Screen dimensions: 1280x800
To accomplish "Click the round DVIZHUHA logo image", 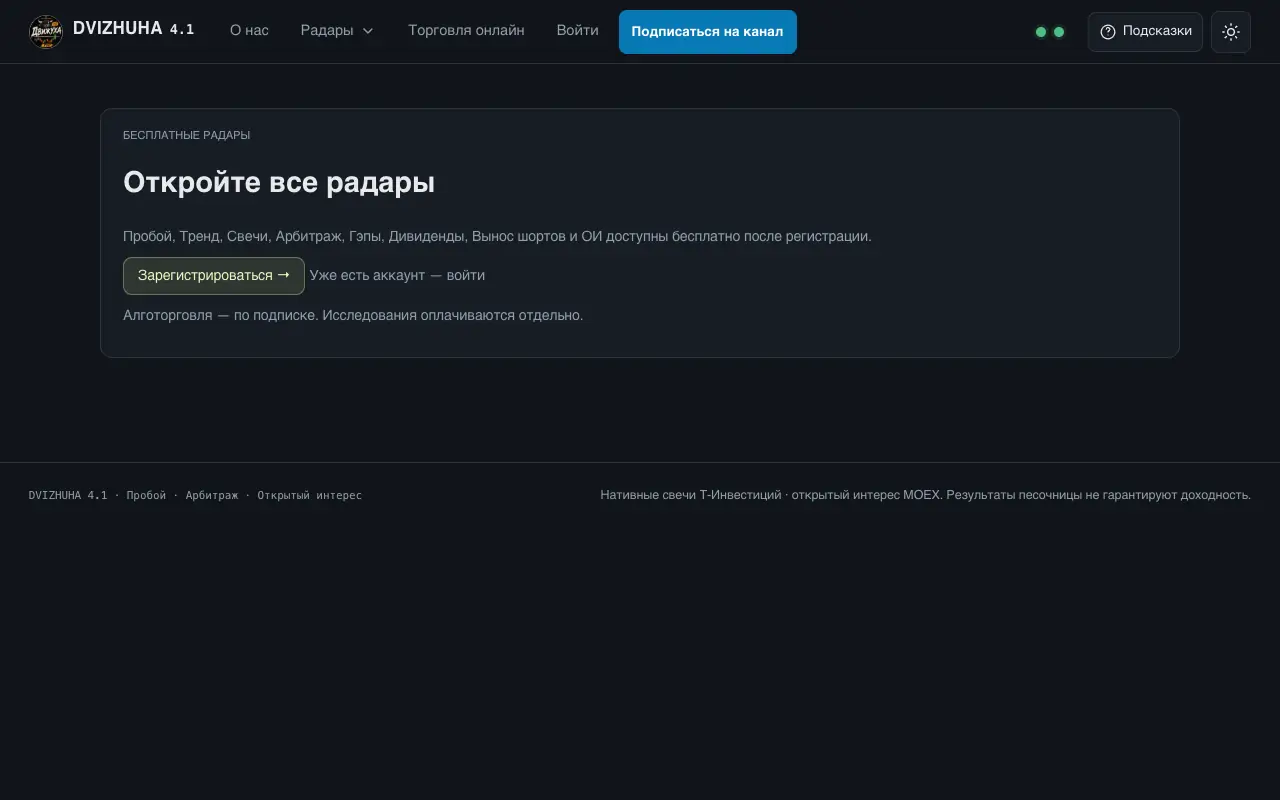I will pos(46,32).
